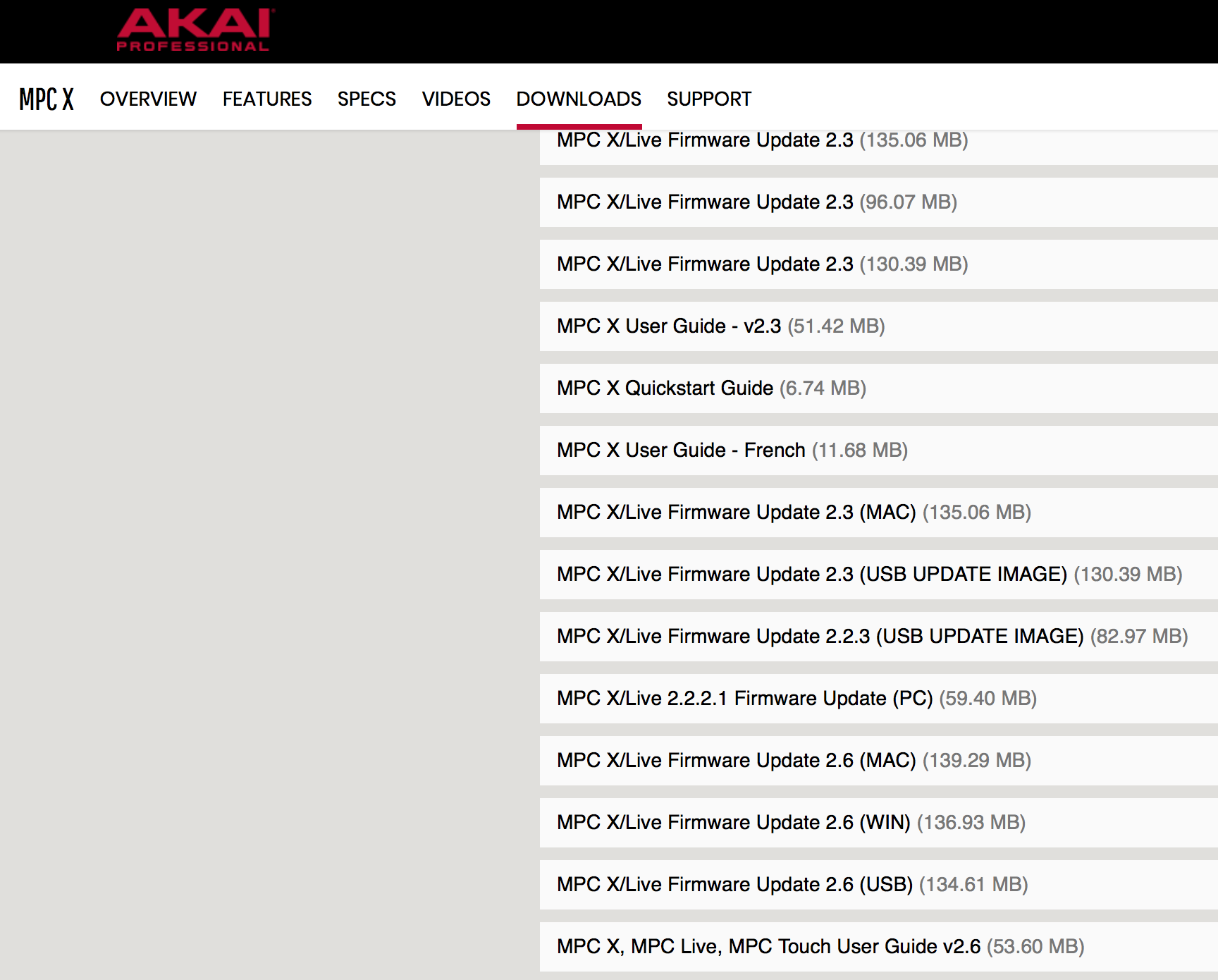Screen dimensions: 1218x980
Task: Download Firmware Update 2.3 (MAC)
Action: pyautogui.click(x=879, y=513)
